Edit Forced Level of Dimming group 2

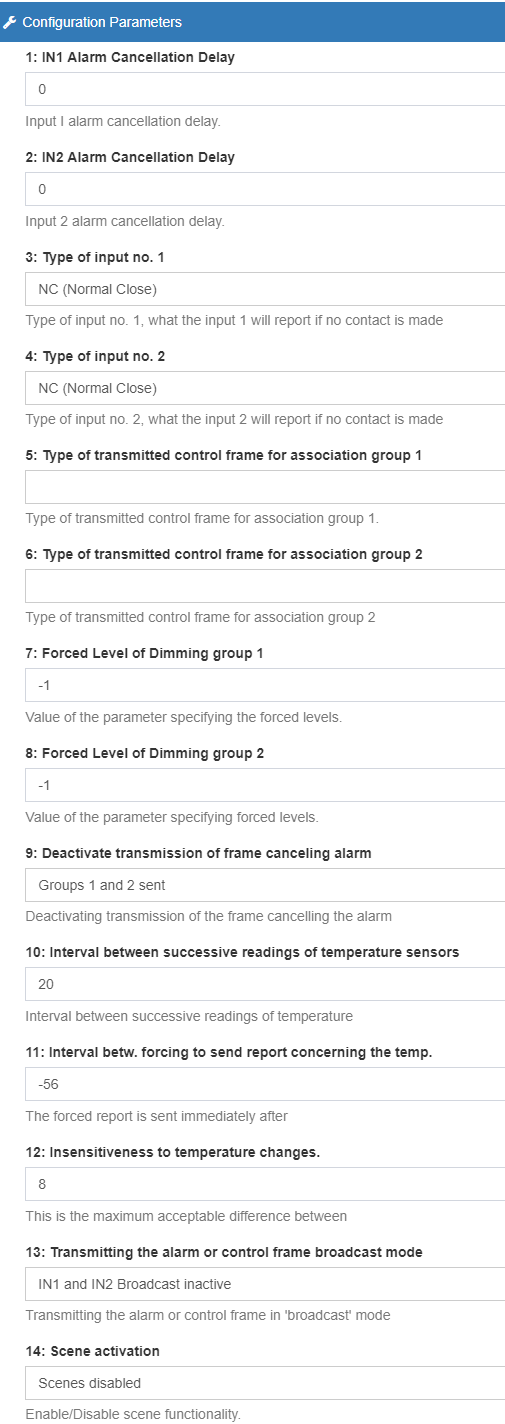265,785
